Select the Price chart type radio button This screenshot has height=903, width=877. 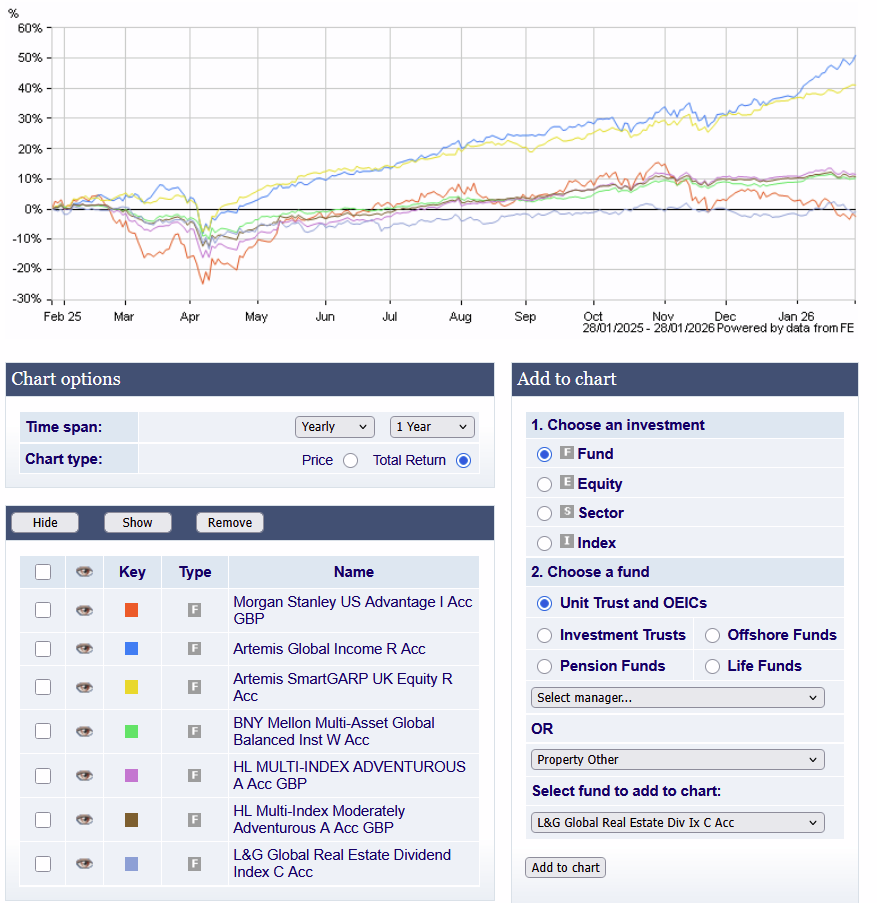[350, 460]
